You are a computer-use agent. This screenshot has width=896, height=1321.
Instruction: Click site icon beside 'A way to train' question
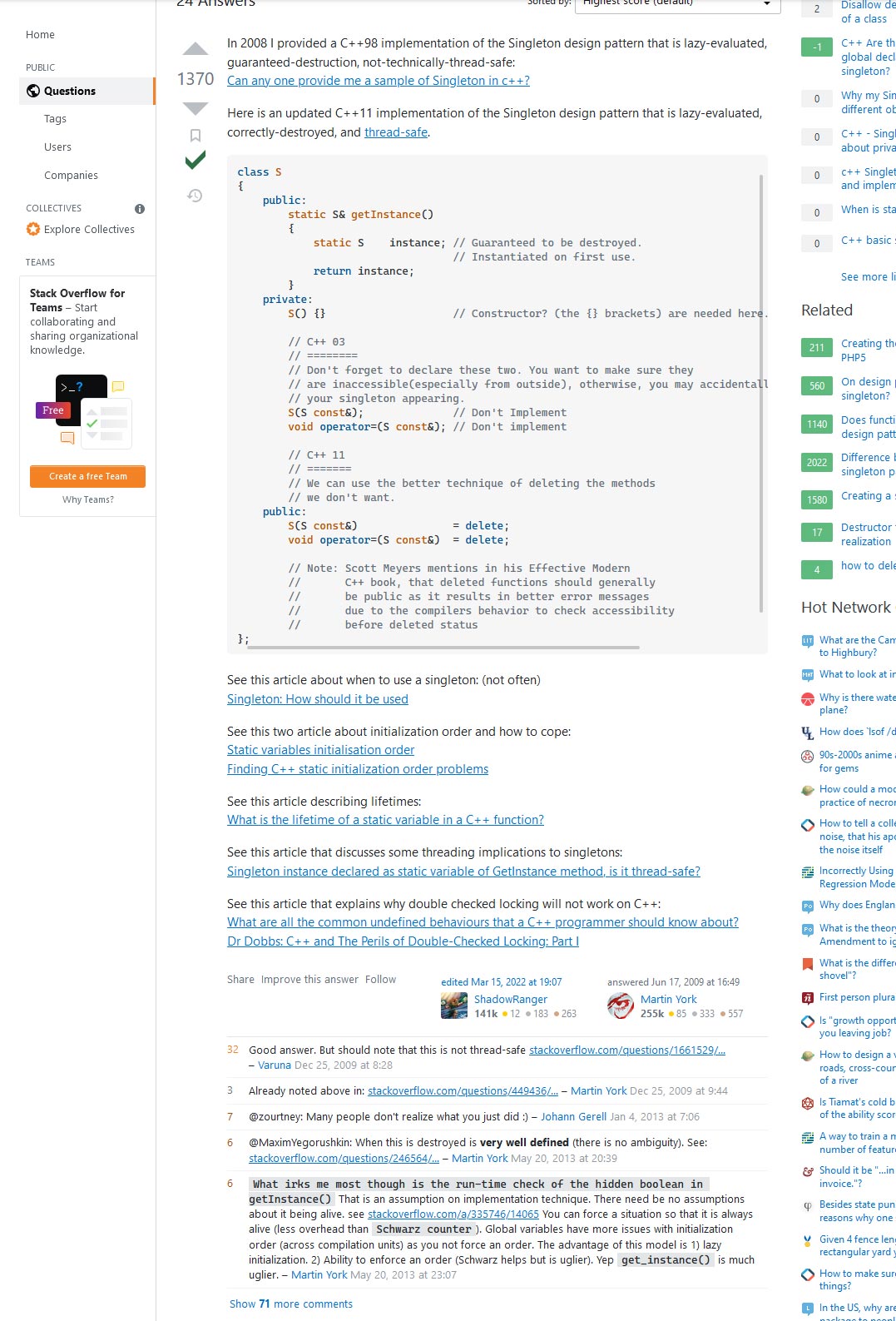click(807, 1137)
